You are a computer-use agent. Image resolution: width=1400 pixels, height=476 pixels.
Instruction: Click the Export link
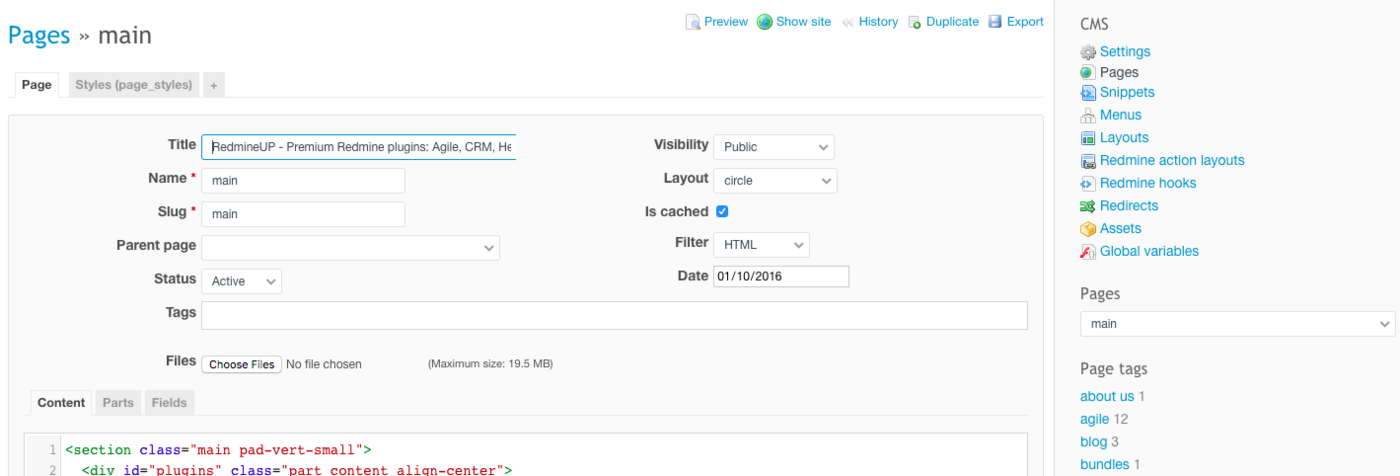(1025, 22)
